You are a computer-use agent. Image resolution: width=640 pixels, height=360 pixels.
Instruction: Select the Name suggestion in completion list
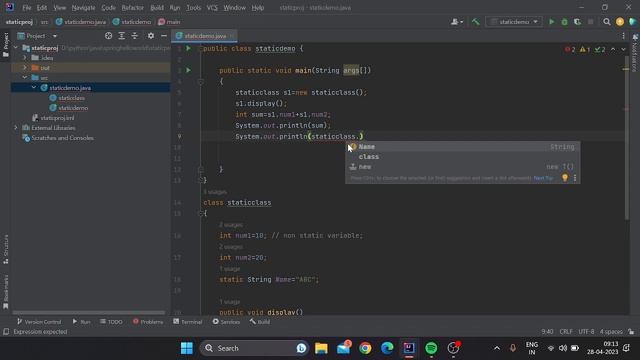click(x=462, y=147)
